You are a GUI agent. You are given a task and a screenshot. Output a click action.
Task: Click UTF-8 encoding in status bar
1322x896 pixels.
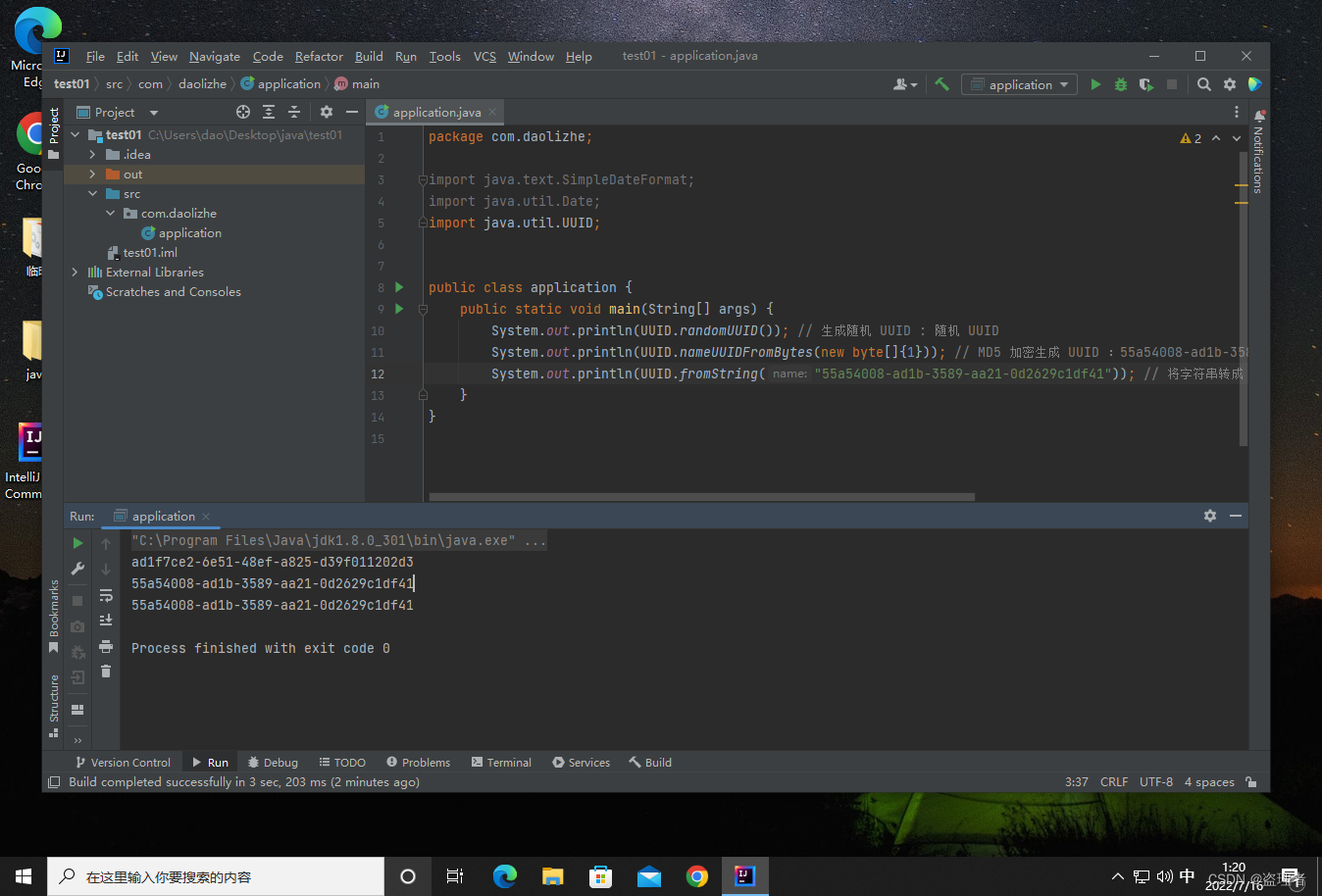pos(1156,782)
